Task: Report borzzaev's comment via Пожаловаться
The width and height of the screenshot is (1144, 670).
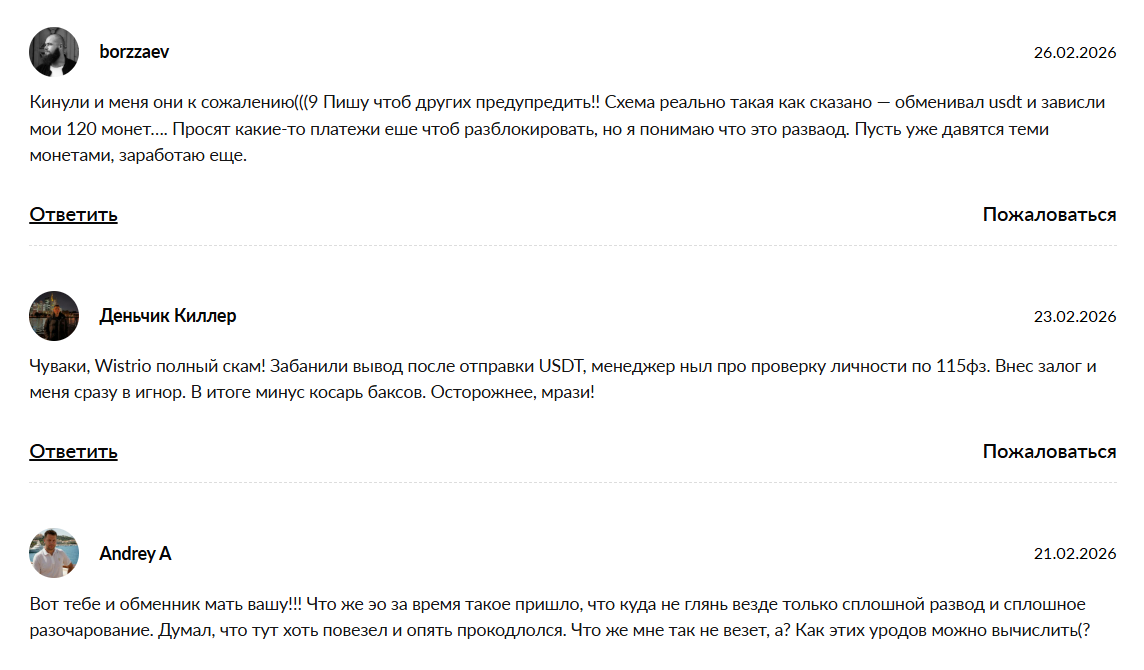Action: 1049,214
